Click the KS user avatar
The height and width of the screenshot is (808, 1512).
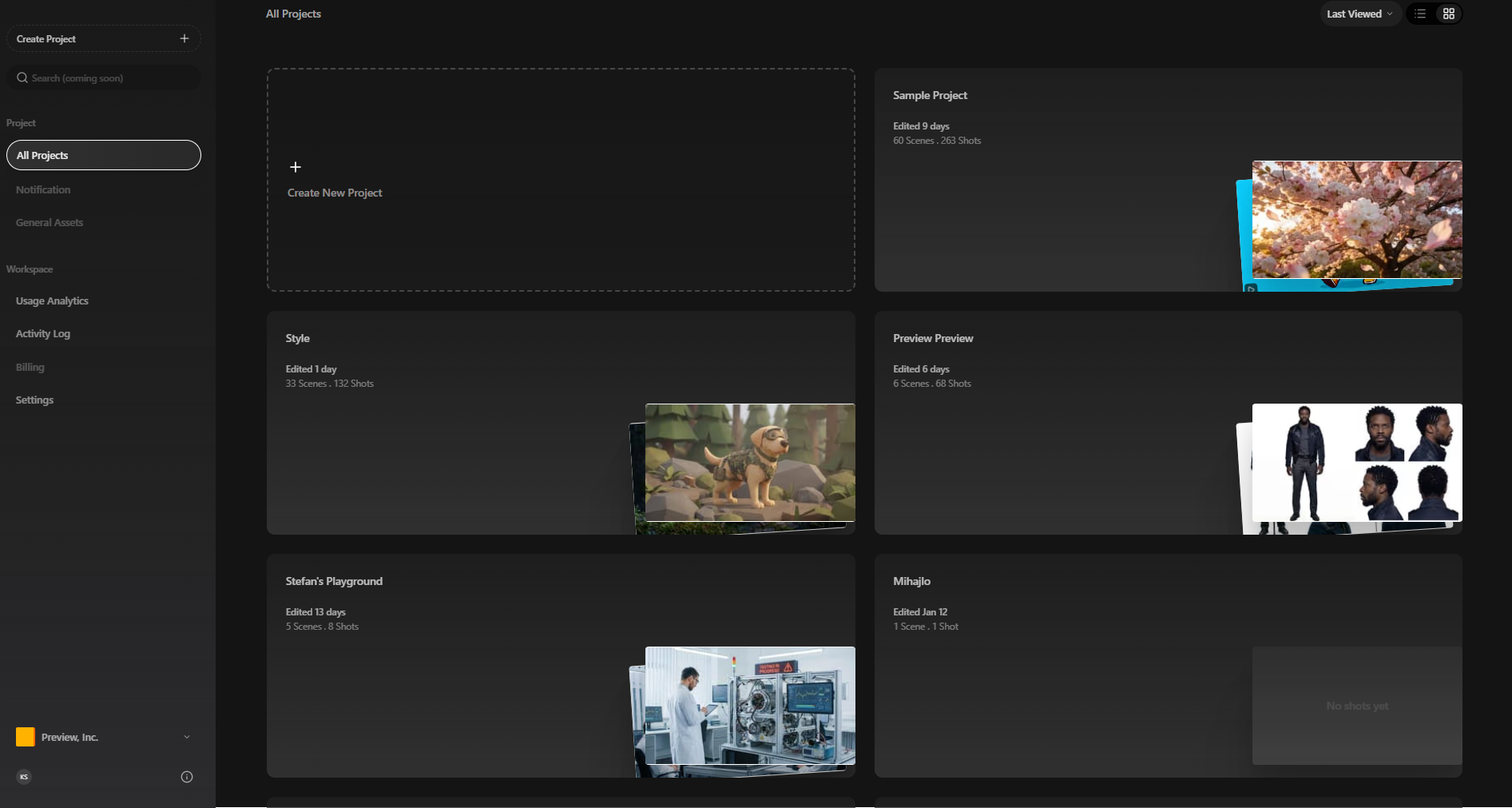click(x=24, y=776)
